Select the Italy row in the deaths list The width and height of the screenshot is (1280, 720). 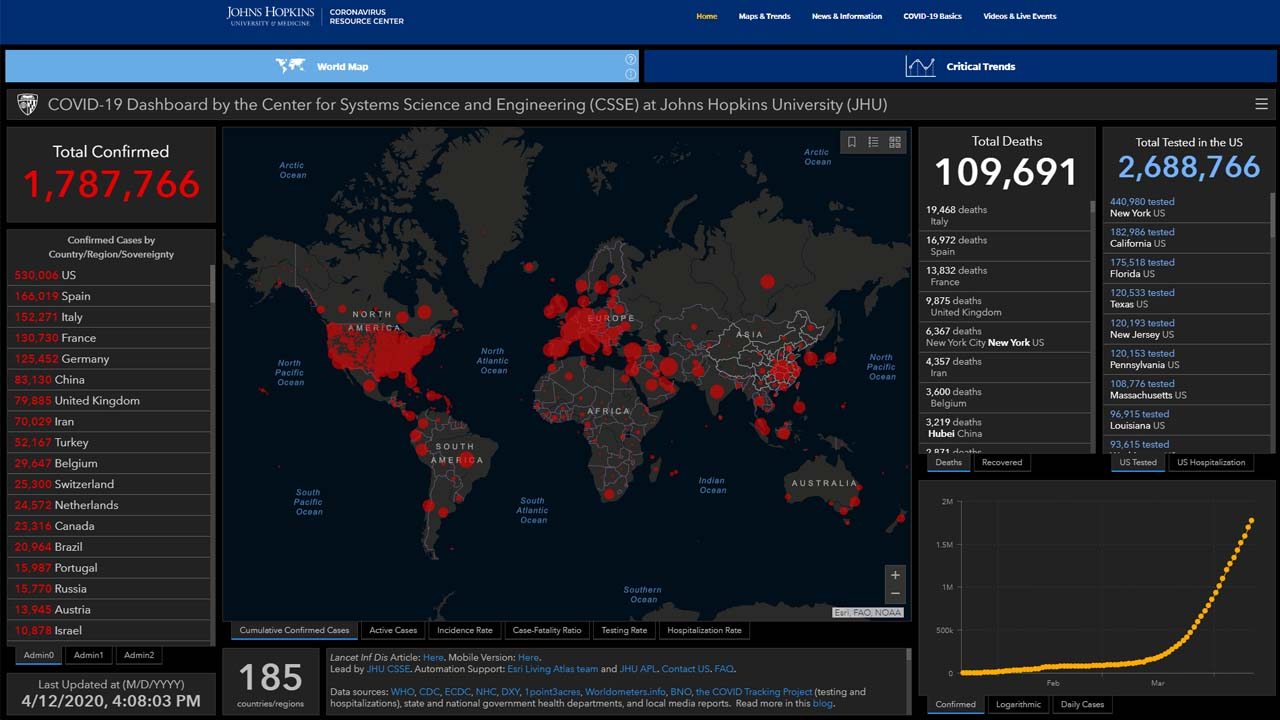pyautogui.click(x=1005, y=216)
